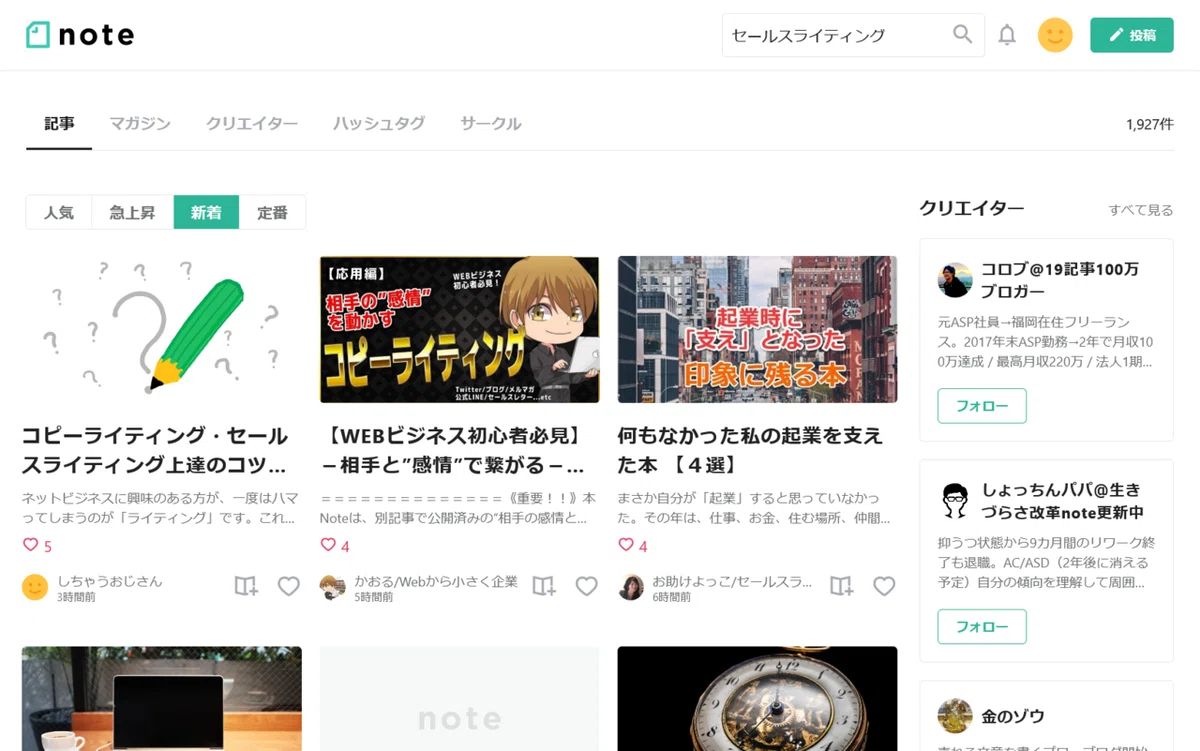
Task: Open the コピーライティング anime thumbnail
Action: tap(459, 329)
